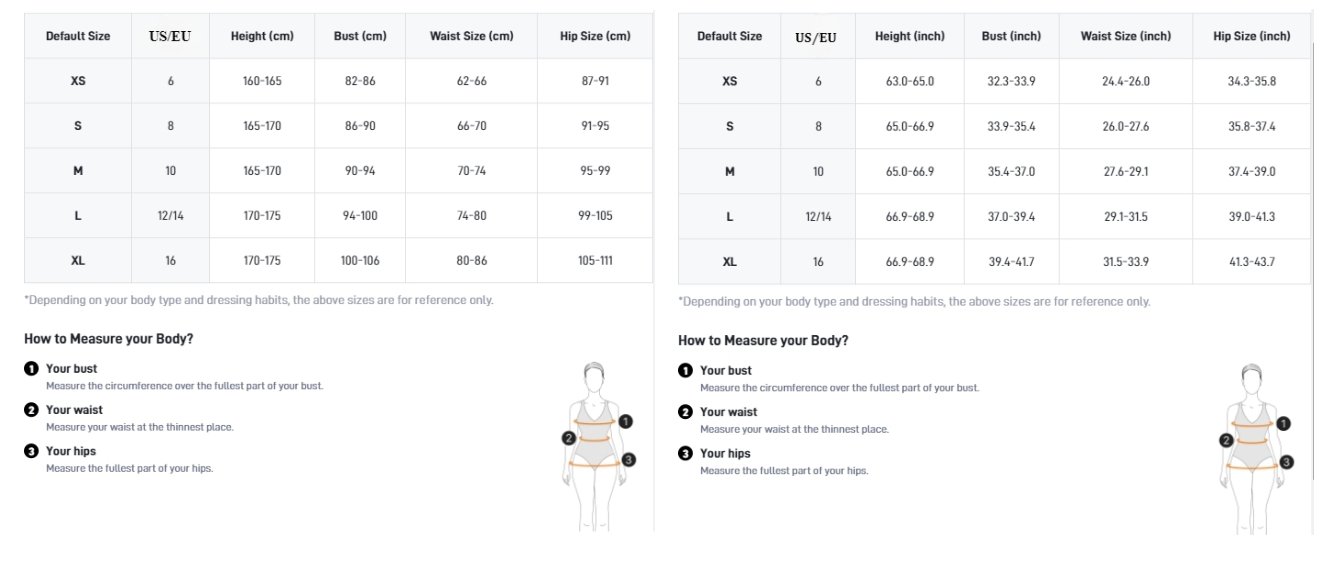Select the XL row in the inch table
Screen dimensions: 1337x569
(994, 262)
